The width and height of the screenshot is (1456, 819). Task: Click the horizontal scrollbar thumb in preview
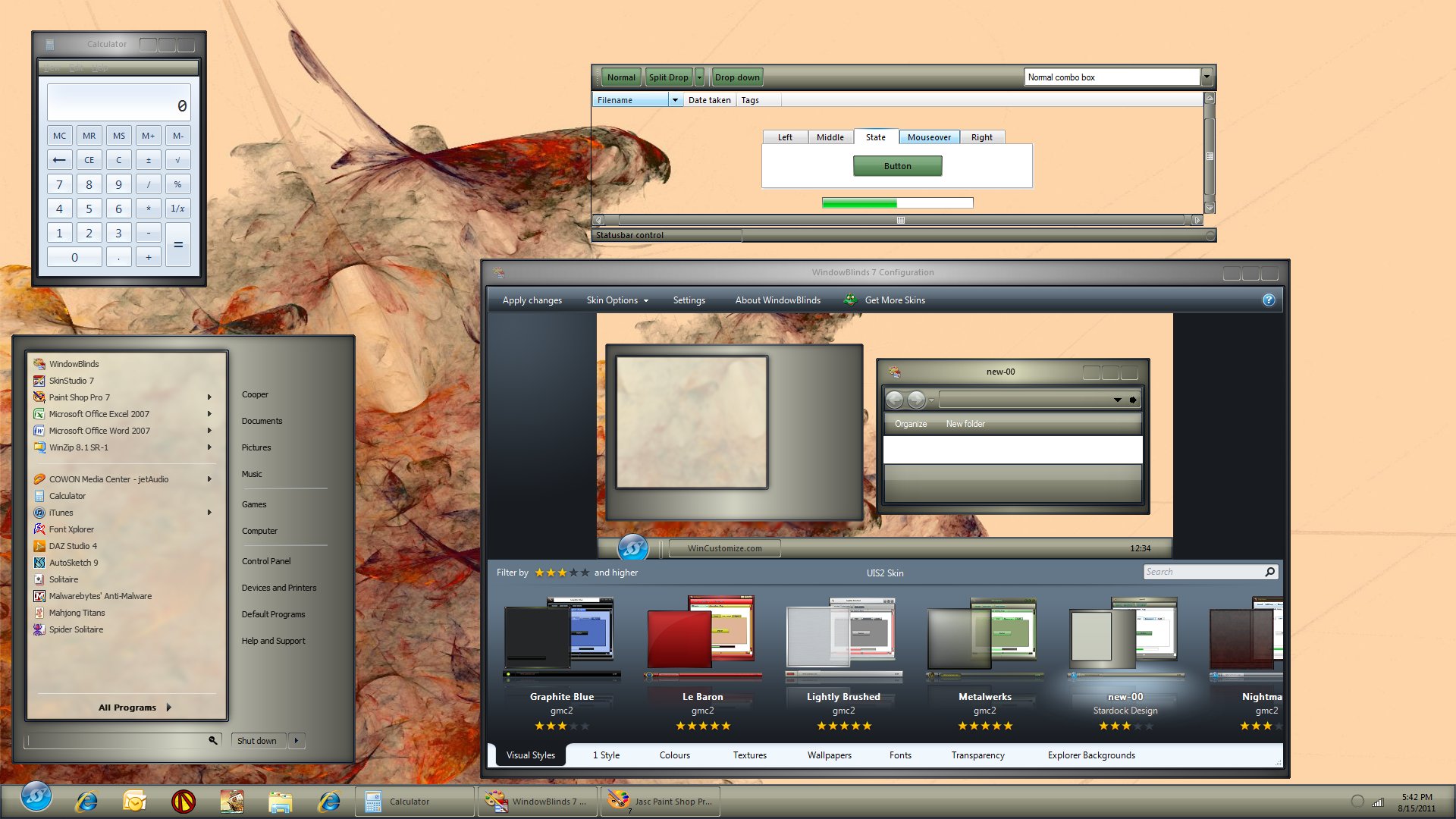pyautogui.click(x=901, y=220)
